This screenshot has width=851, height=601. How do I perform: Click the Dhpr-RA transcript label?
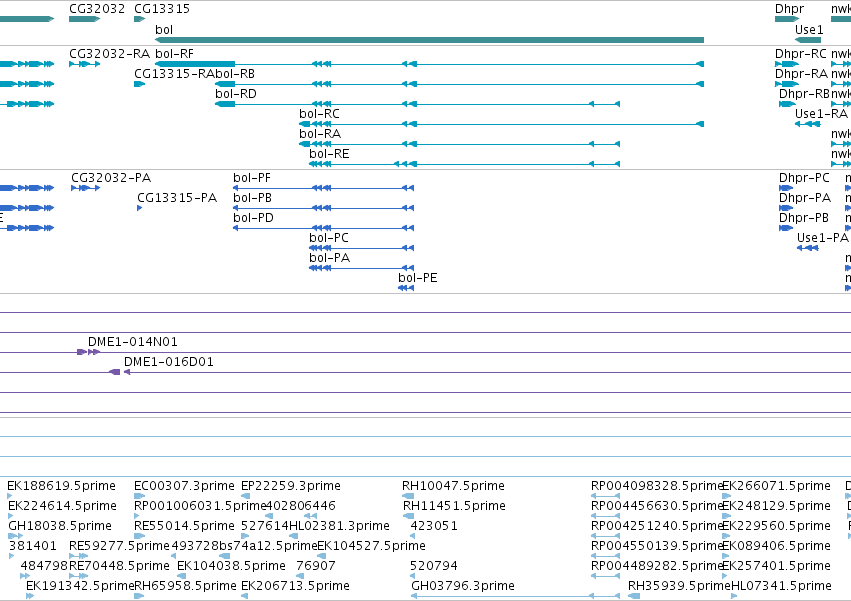point(801,73)
